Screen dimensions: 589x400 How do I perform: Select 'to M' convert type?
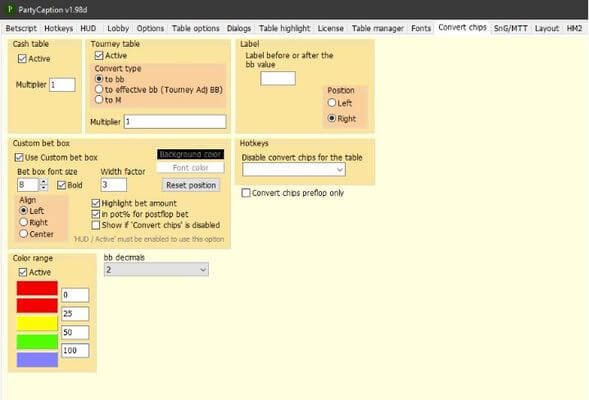(99, 100)
